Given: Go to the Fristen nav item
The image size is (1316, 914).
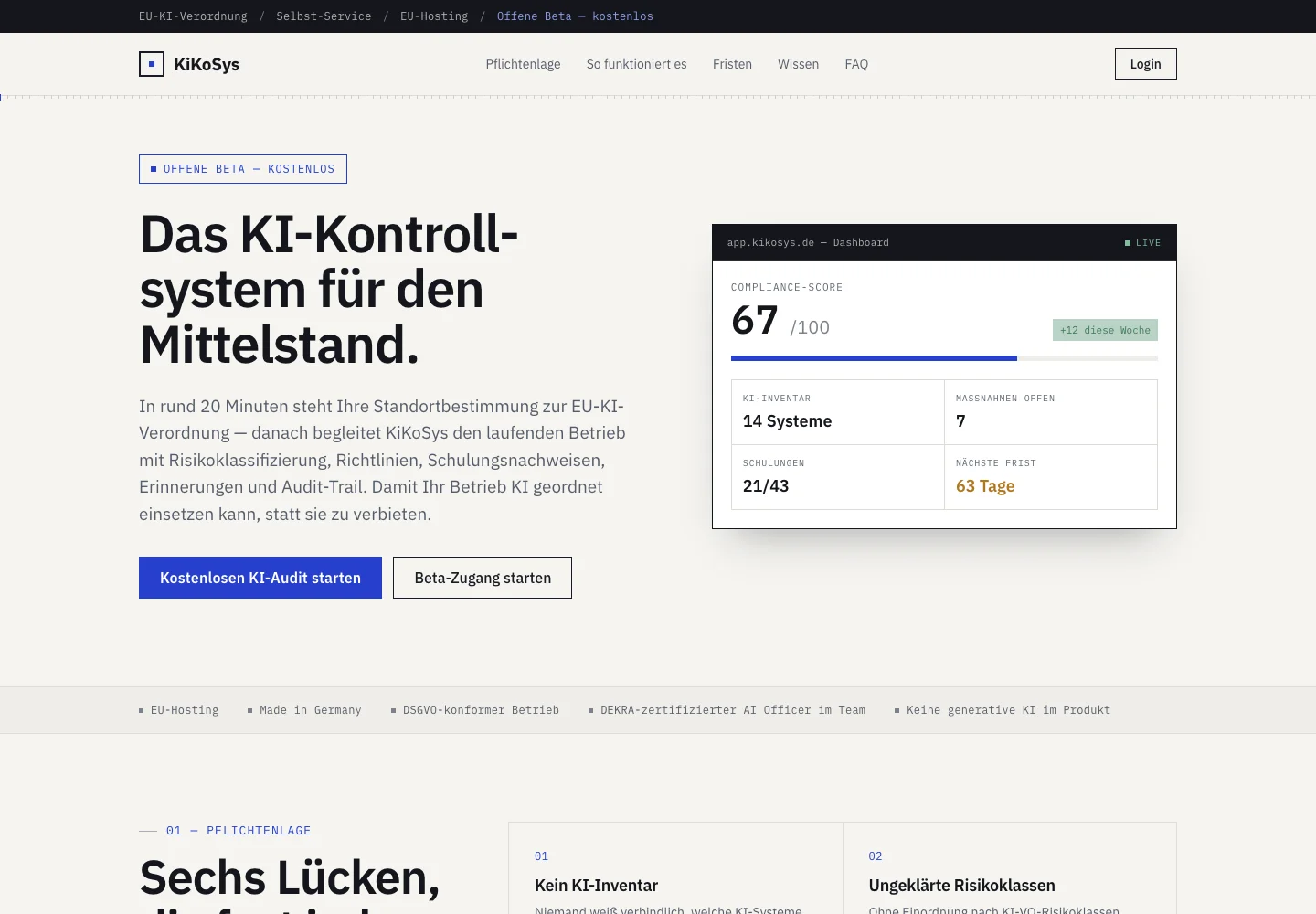Looking at the screenshot, I should [x=732, y=64].
